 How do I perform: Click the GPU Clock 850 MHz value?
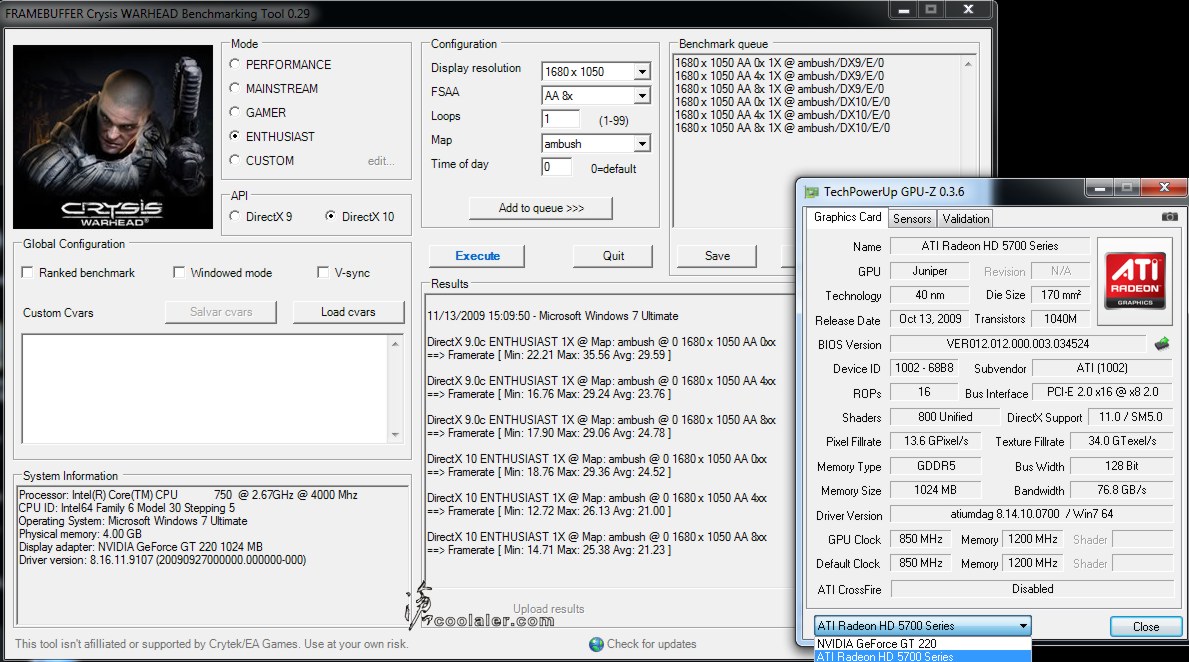921,539
